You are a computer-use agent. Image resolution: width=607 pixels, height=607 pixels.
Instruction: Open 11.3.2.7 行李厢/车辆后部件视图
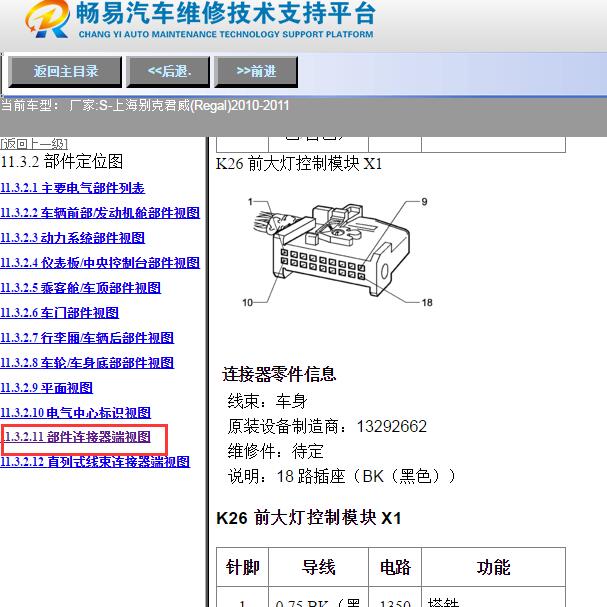tap(87, 338)
